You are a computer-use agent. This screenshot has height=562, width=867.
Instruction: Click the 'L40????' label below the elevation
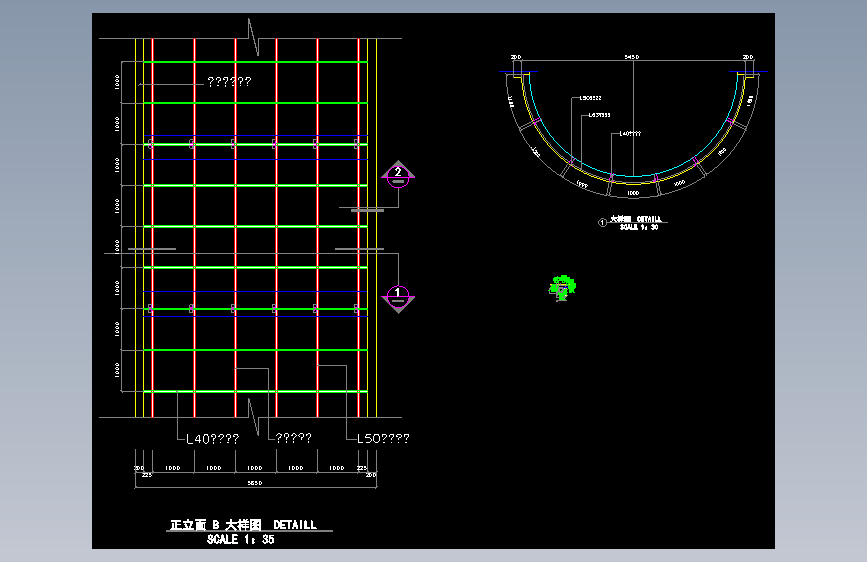pos(212,439)
